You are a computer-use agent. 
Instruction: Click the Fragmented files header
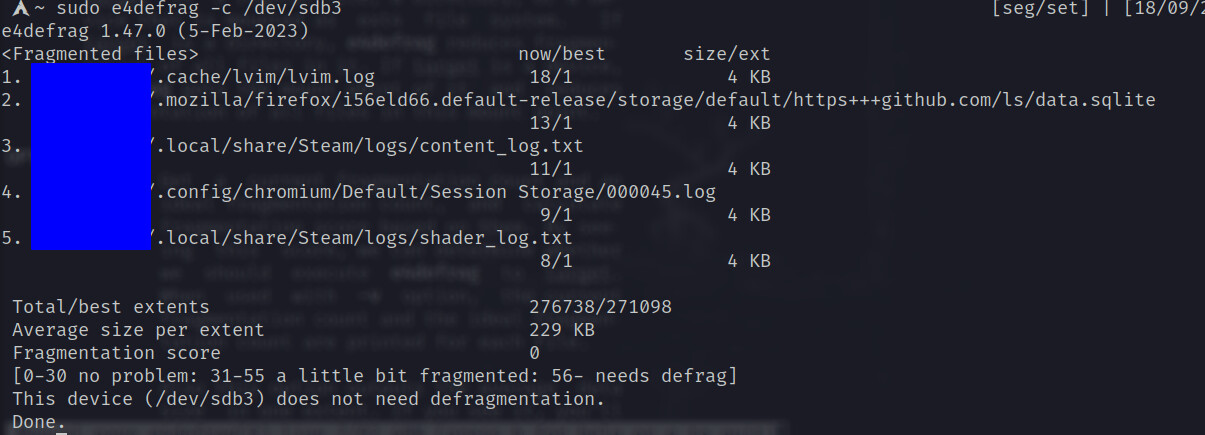click(100, 54)
